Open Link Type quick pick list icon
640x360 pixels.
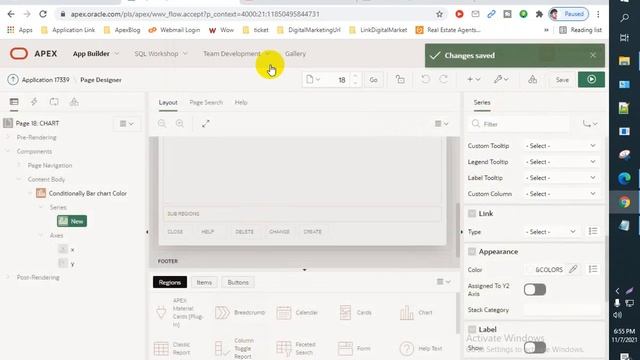pos(593,231)
